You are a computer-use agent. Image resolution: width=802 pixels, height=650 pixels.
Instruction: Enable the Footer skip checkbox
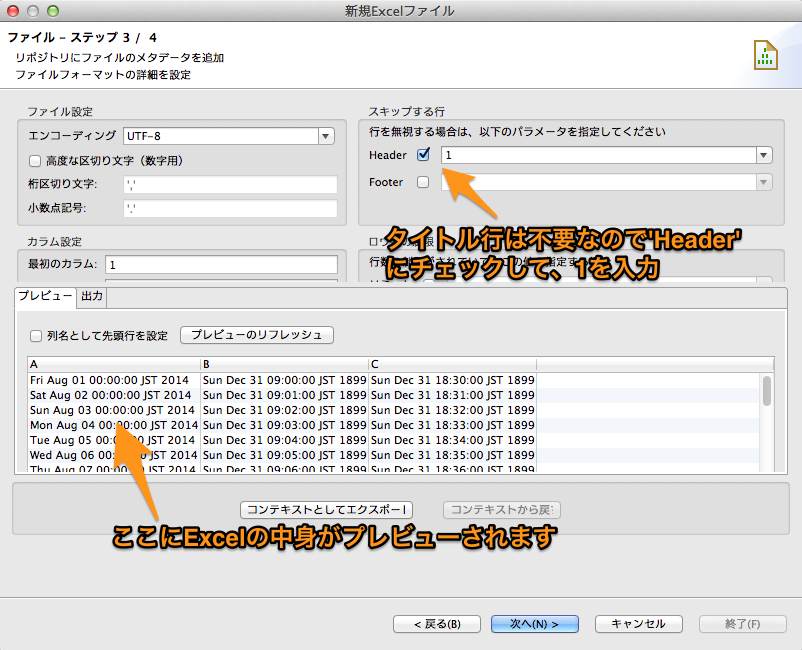423,182
